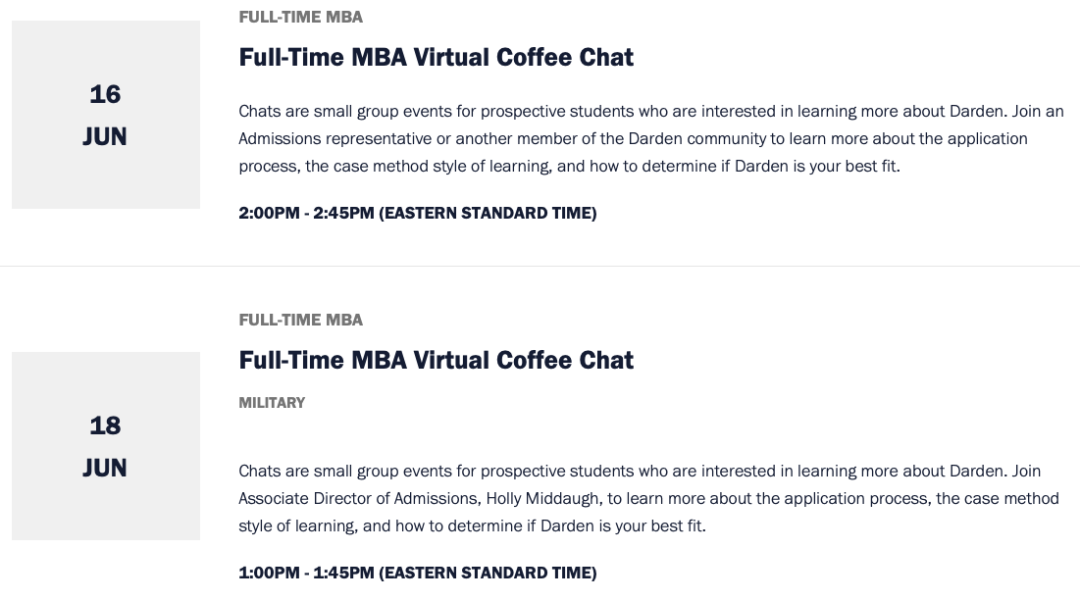Click JUN text under the number 18
Viewport: 1080px width, 600px height.
[x=105, y=468]
